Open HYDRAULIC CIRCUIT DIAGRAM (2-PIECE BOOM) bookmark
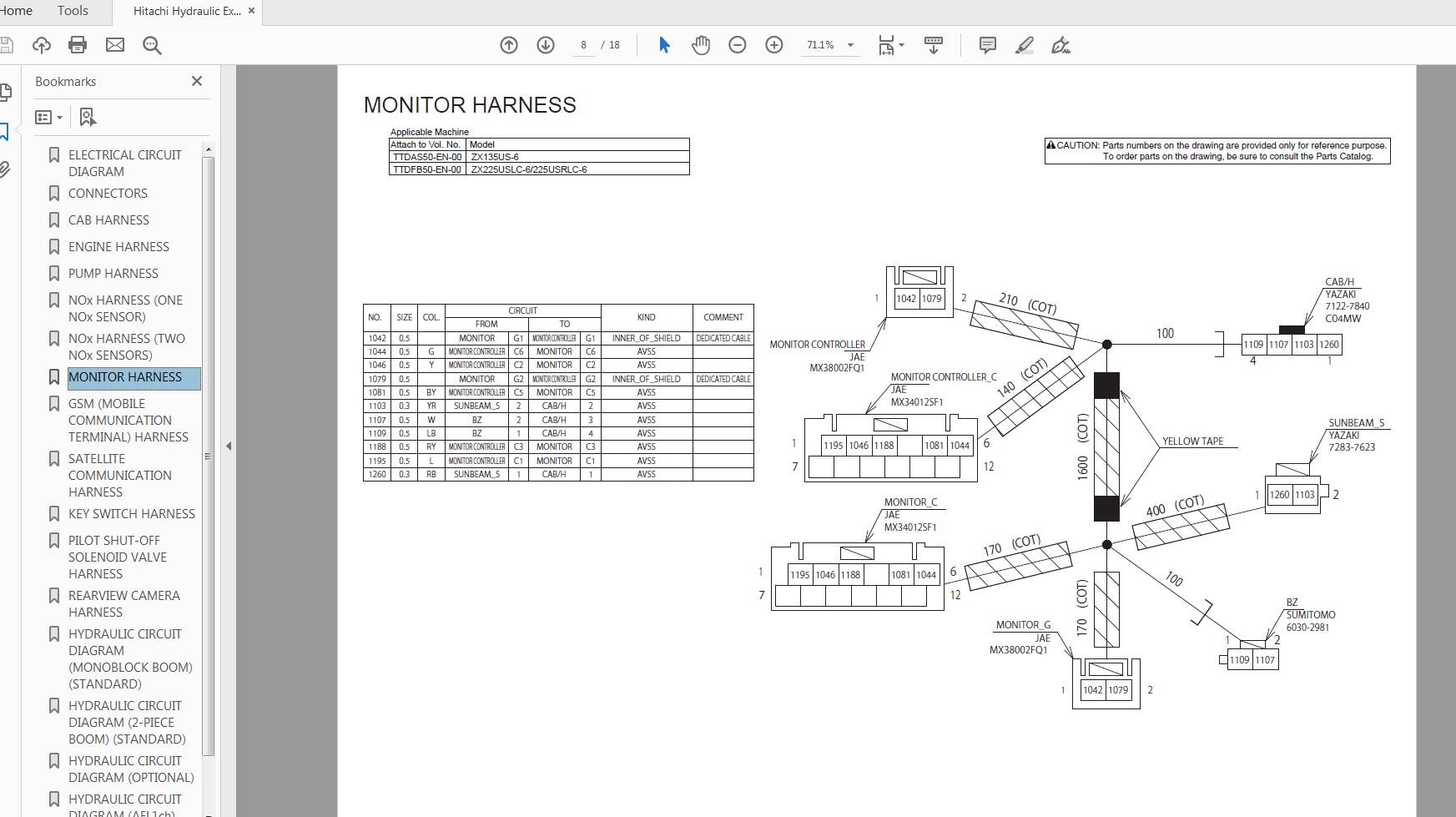1456x817 pixels. click(x=127, y=723)
